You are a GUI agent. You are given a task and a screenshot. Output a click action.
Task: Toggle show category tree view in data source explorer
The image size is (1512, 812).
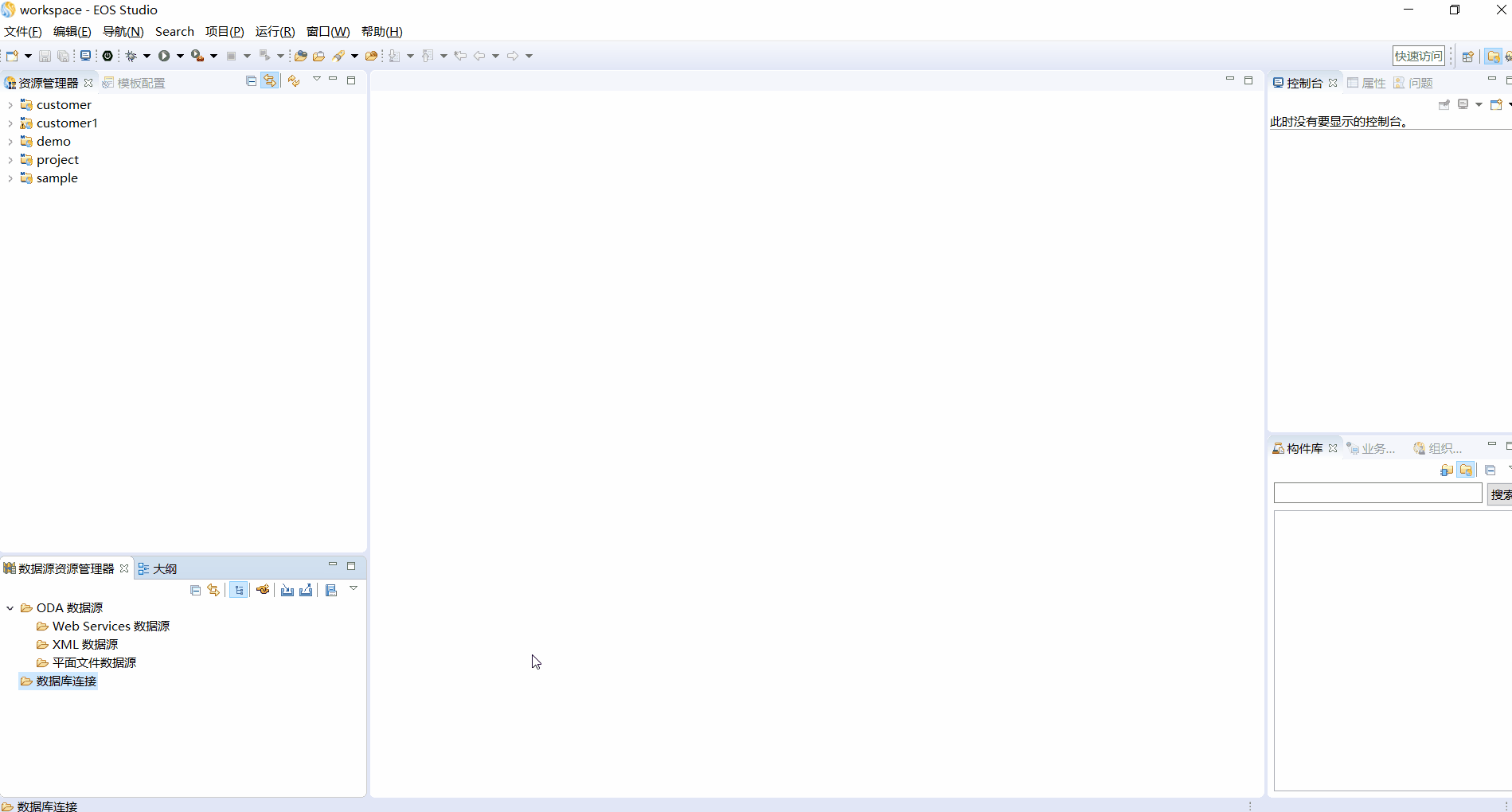coord(239,590)
